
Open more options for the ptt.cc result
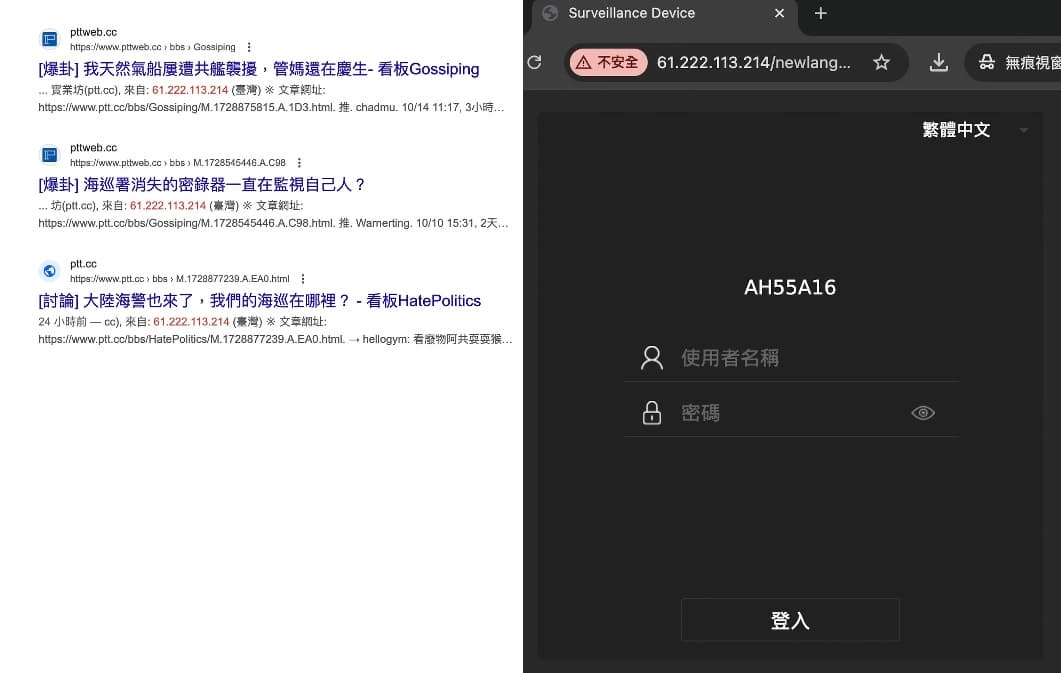click(x=302, y=279)
